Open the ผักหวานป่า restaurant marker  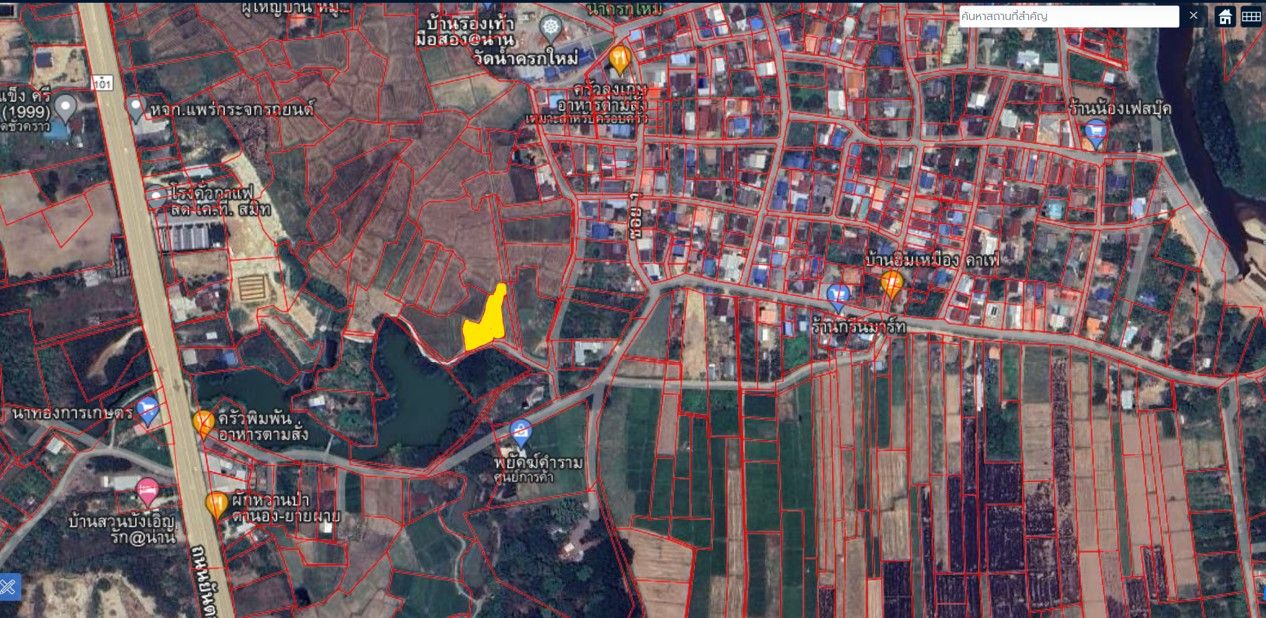[217, 505]
